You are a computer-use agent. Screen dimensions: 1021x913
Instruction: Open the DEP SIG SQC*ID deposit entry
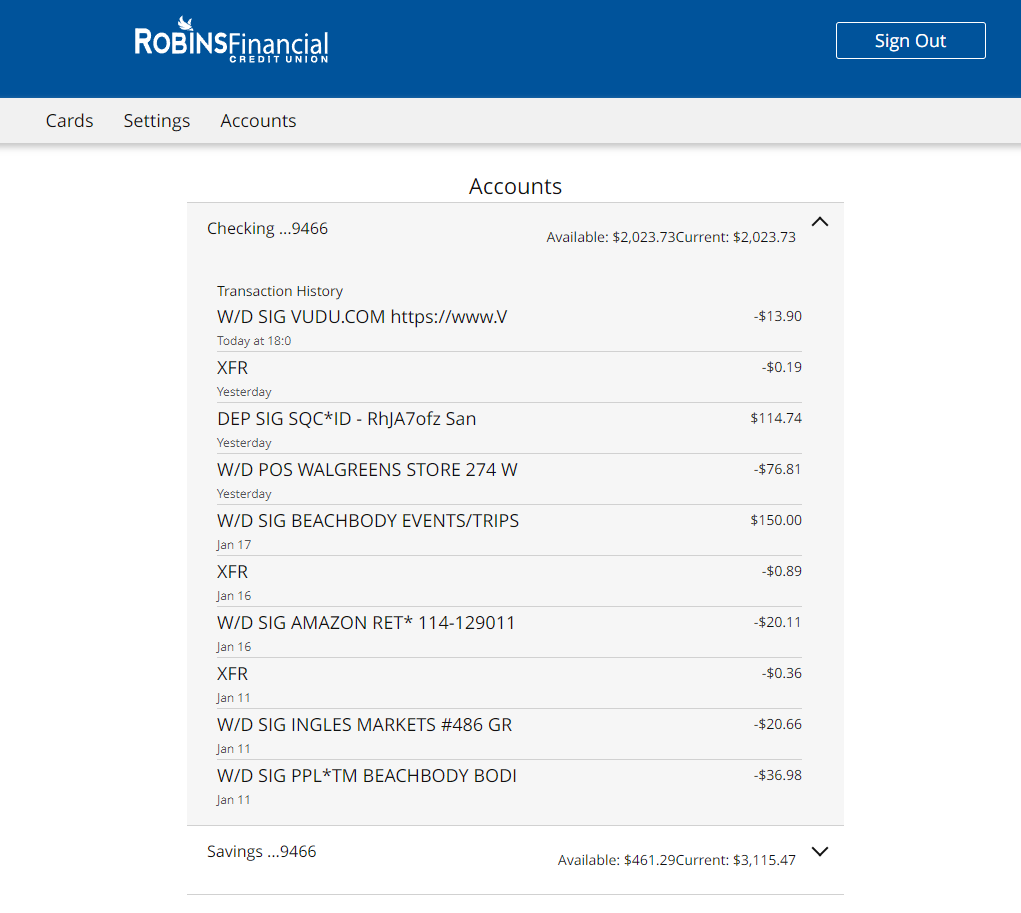click(509, 428)
